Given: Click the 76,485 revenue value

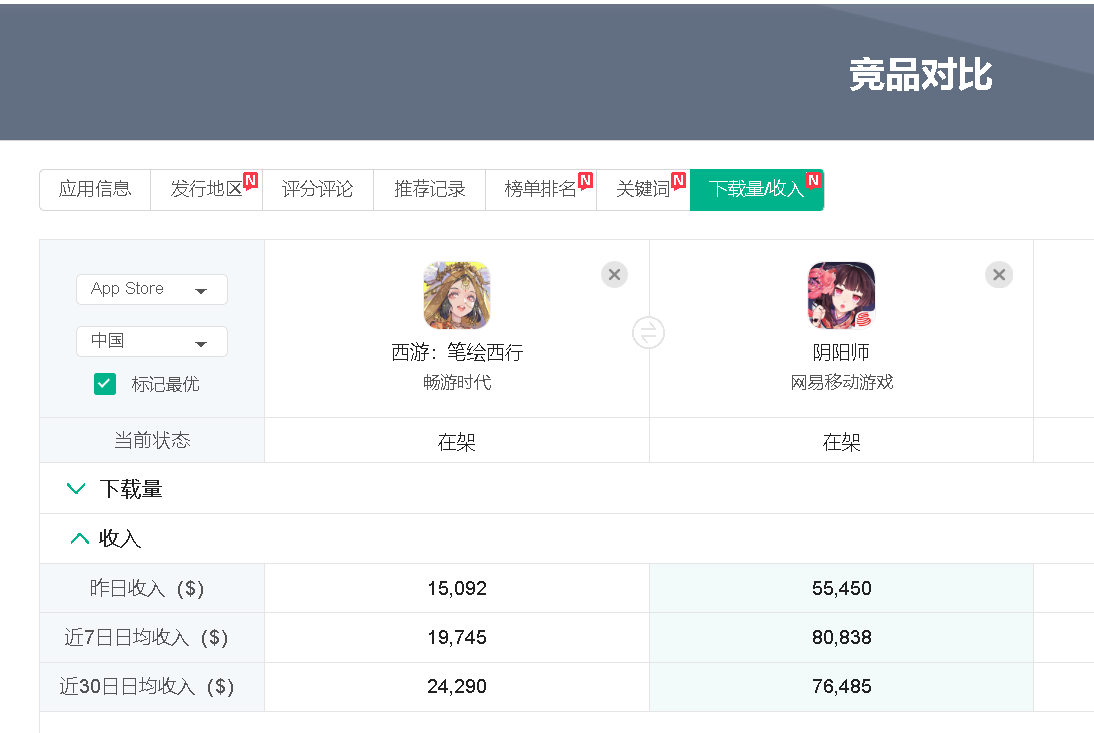Looking at the screenshot, I should [841, 686].
